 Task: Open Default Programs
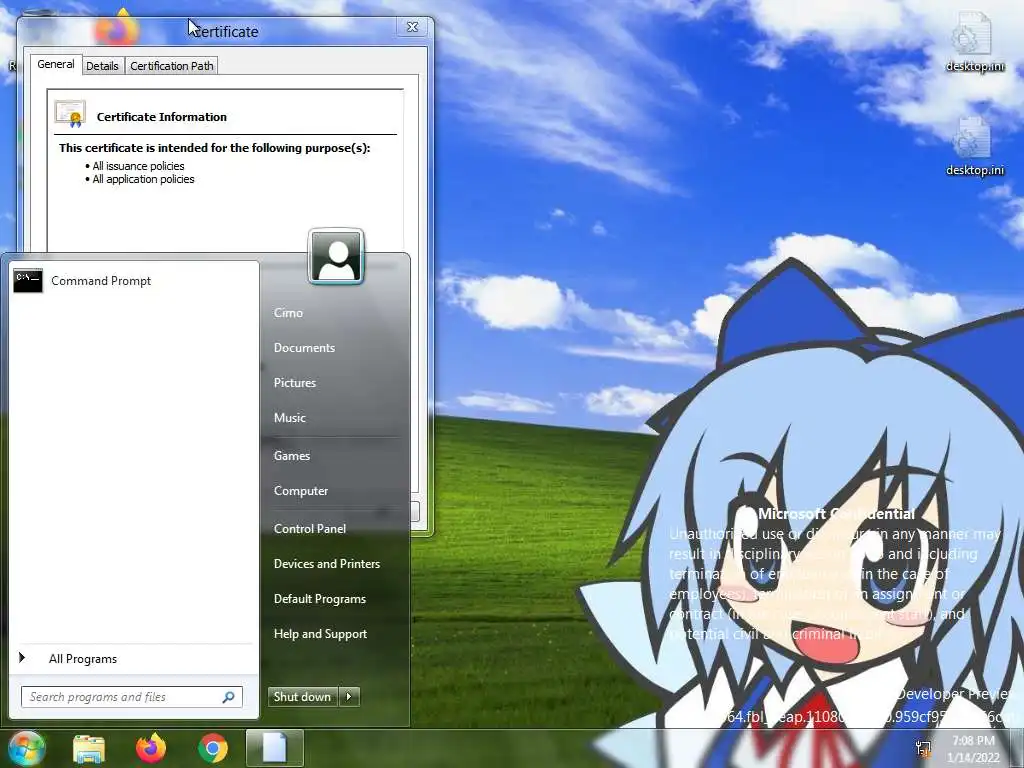319,599
